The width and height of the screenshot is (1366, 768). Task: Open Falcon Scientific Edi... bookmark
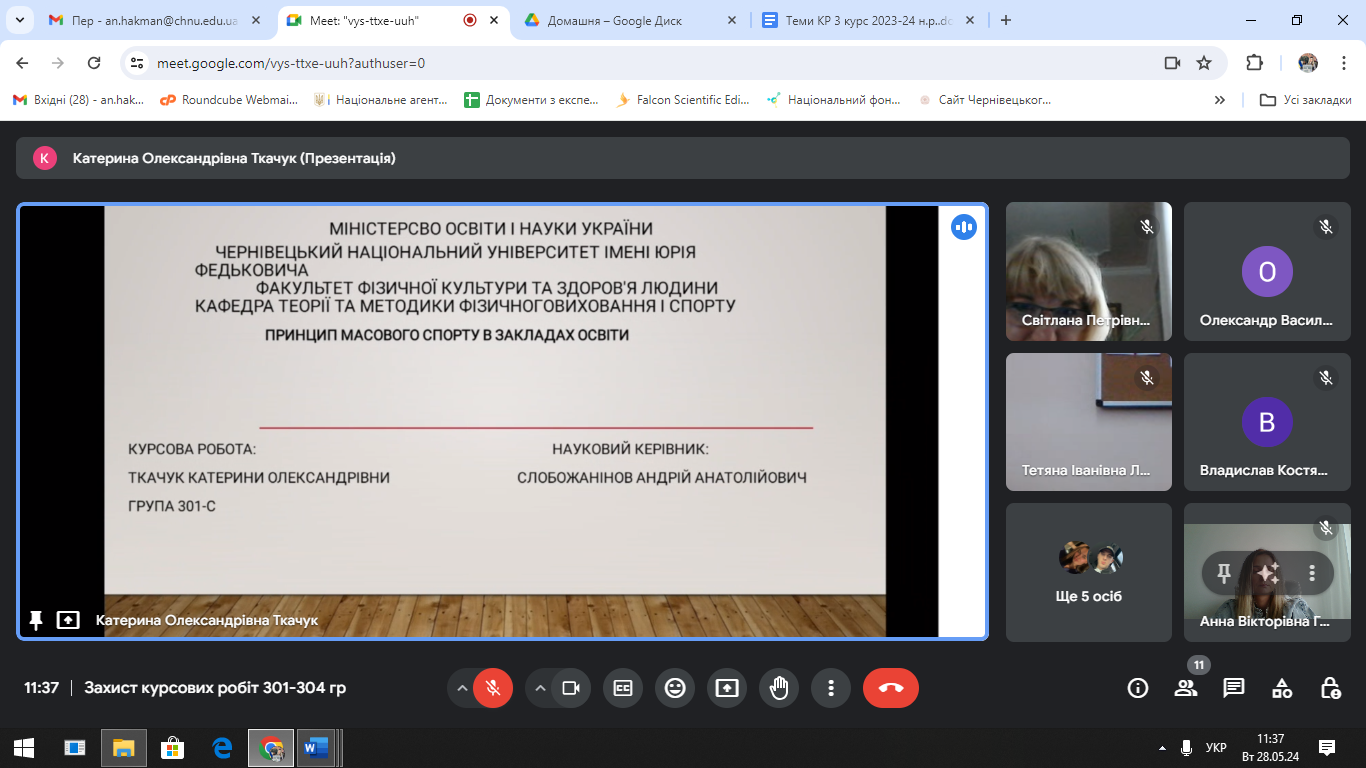point(683,100)
